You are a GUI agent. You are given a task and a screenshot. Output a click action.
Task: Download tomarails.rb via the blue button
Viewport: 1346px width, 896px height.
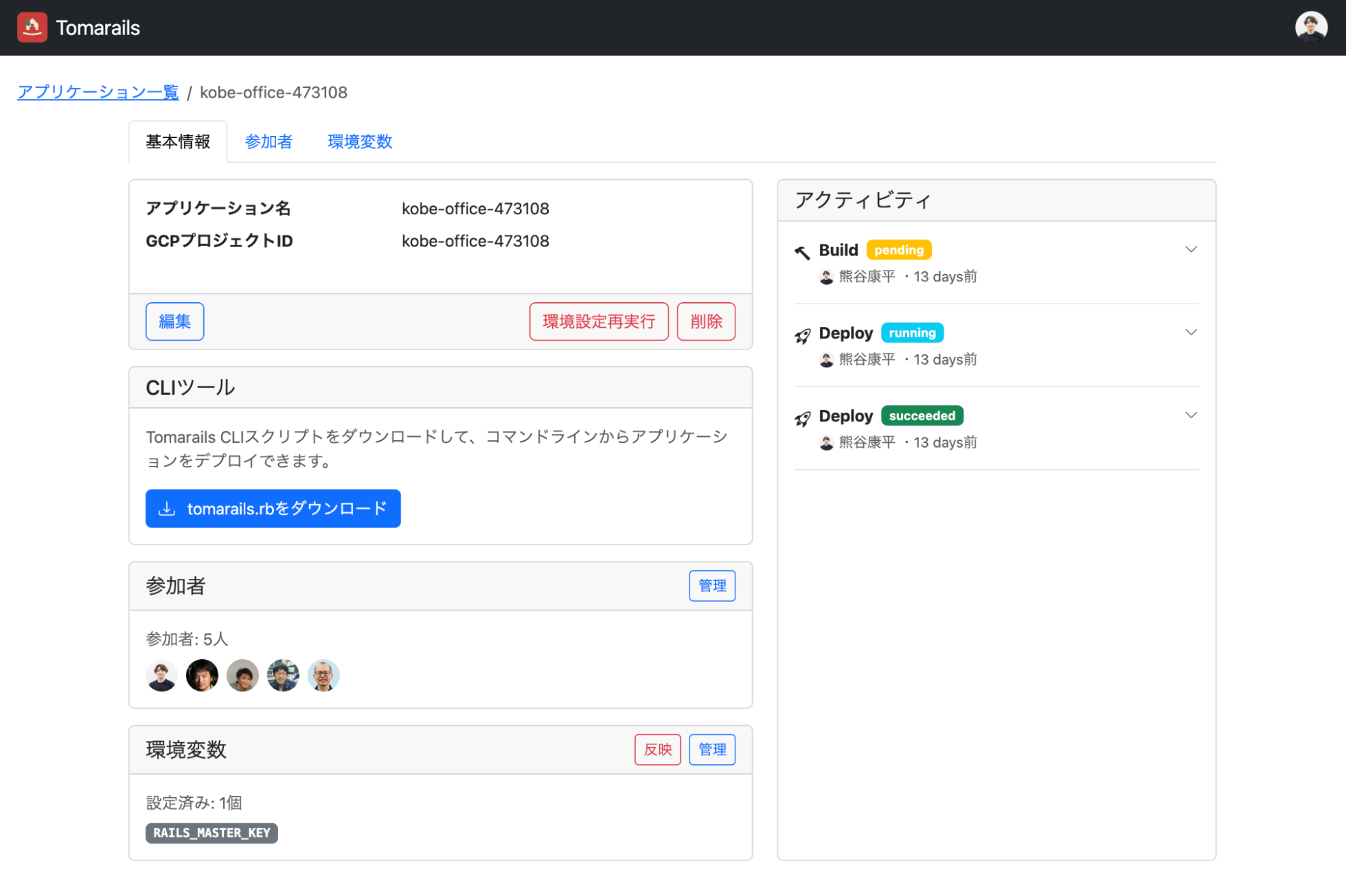[x=273, y=508]
